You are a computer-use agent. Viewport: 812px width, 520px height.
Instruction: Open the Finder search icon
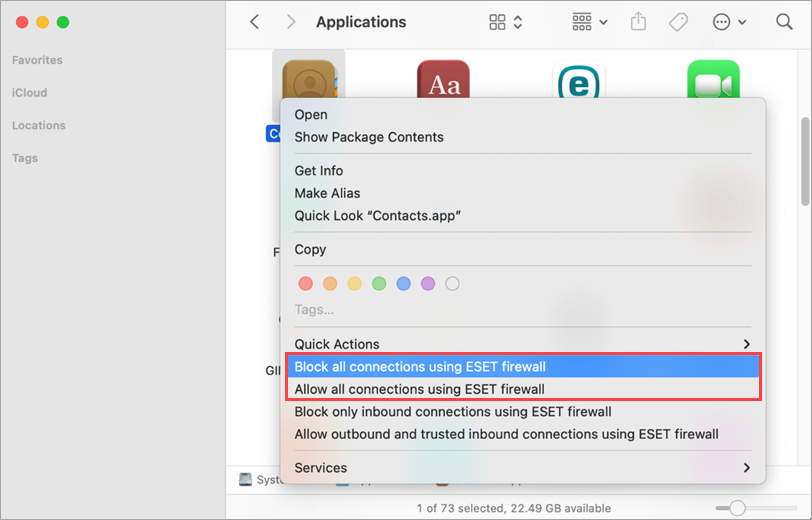click(784, 22)
